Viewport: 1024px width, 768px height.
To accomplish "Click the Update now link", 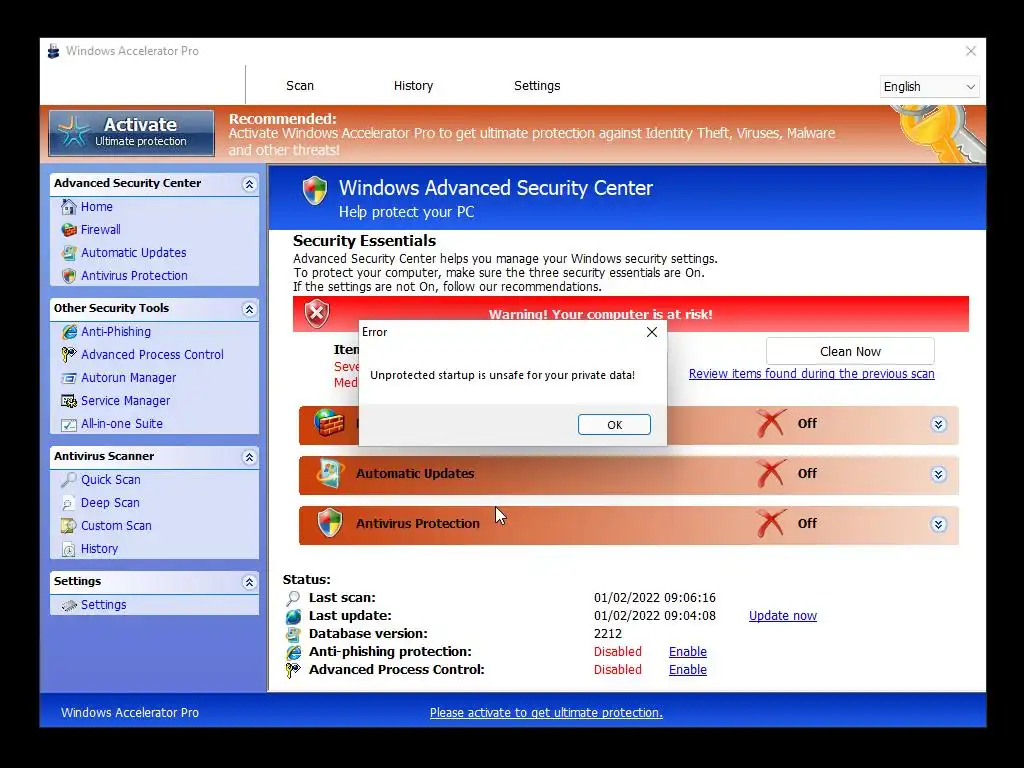I will pyautogui.click(x=782, y=616).
